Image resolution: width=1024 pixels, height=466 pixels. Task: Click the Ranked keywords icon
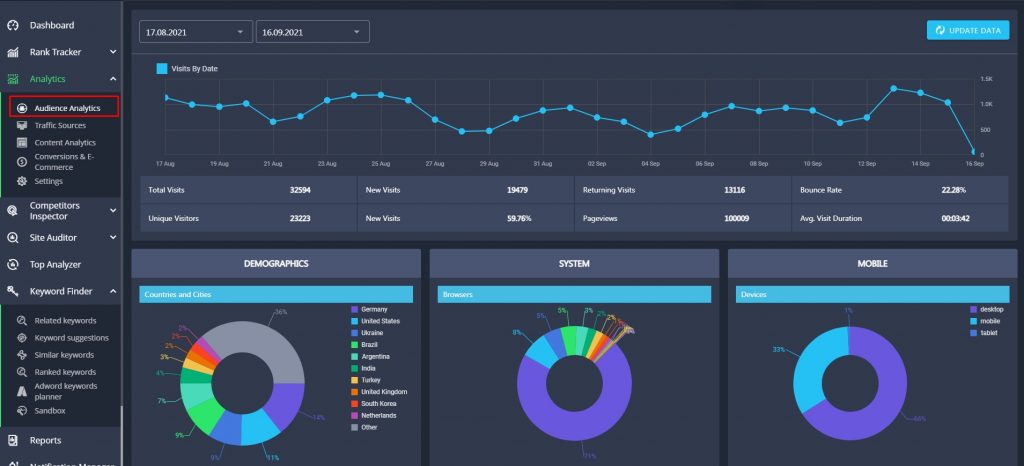pyautogui.click(x=22, y=372)
